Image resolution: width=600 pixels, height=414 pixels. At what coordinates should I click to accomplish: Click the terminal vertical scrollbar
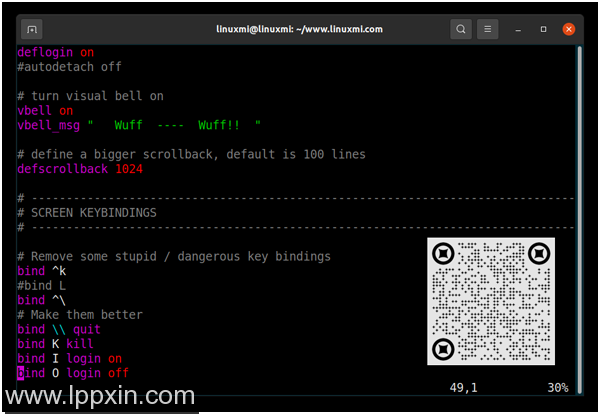tap(580, 220)
